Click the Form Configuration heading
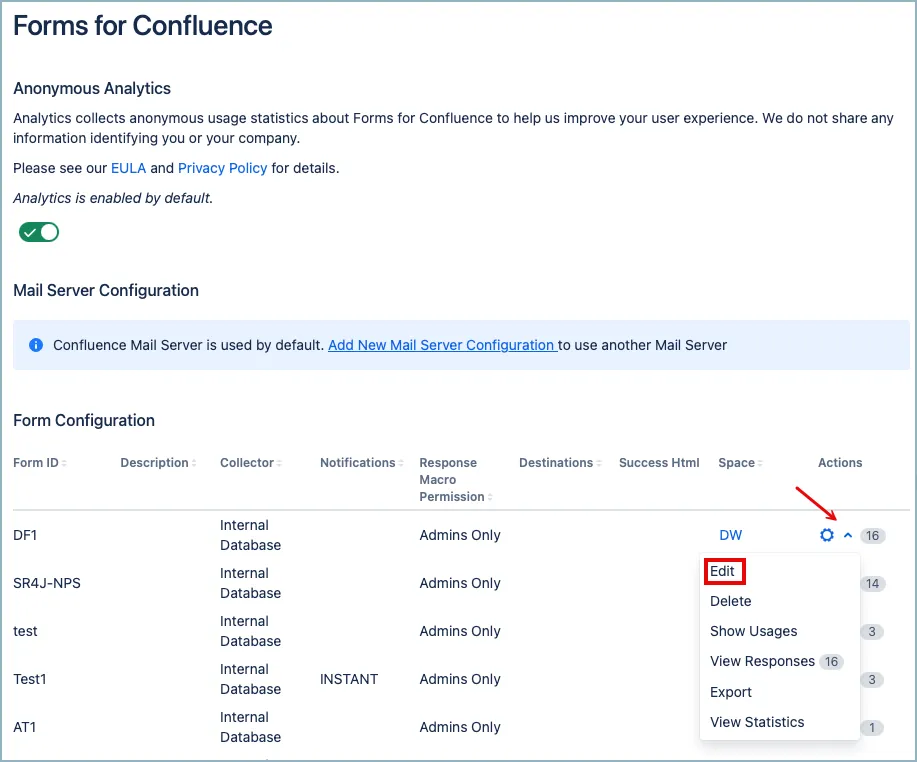Viewport: 917px width, 762px height. tap(84, 420)
